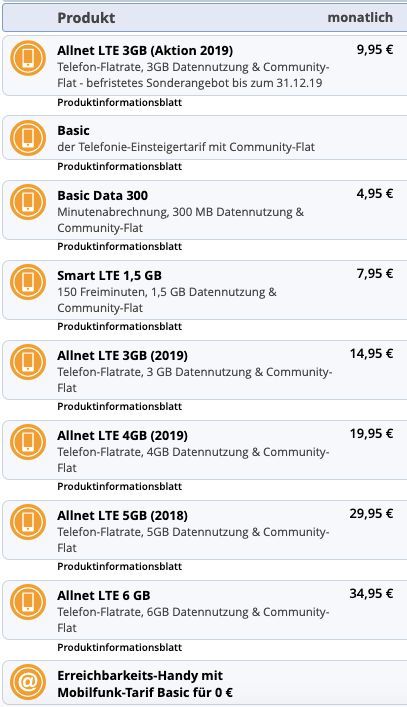Choose Allnet LTE 5GB (2018) phone icon
This screenshot has width=407, height=707.
pyautogui.click(x=28, y=522)
